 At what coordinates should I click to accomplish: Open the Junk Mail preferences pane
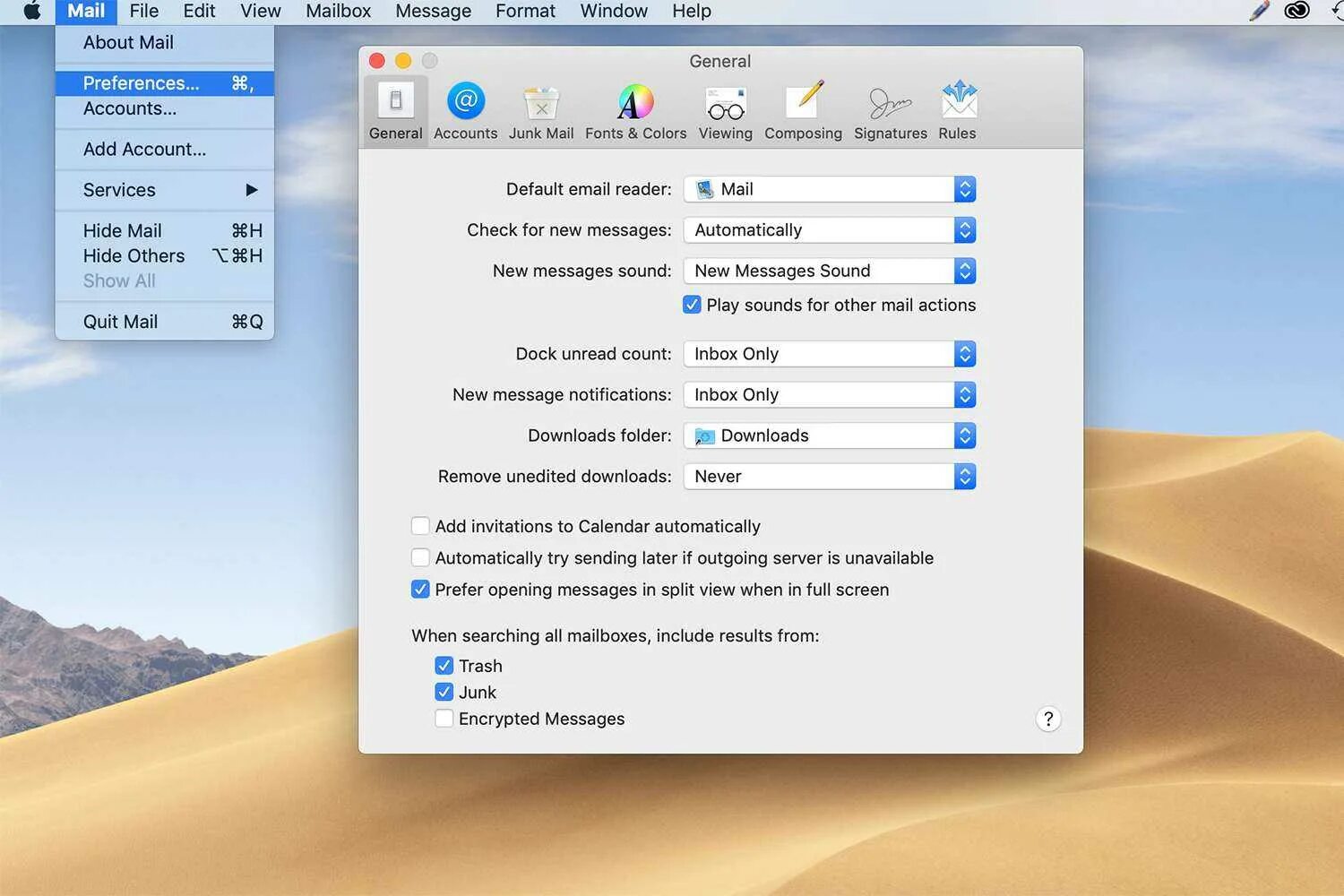541,111
